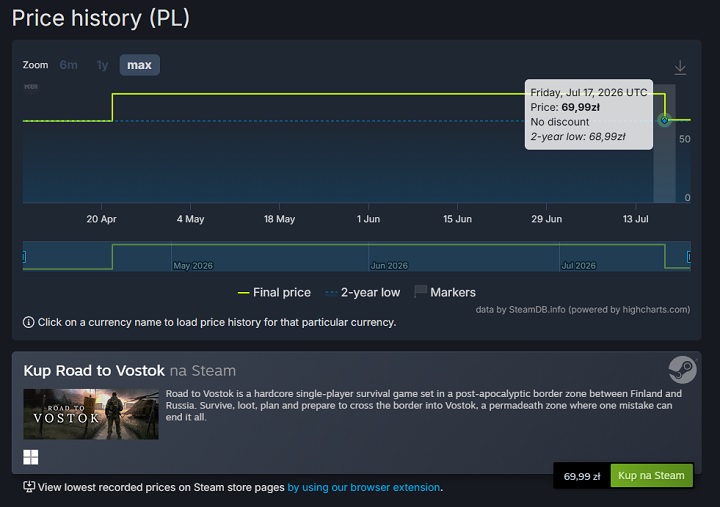Viewport: 720px width, 507px height.
Task: Click the Kup na Steam button
Action: [651, 476]
